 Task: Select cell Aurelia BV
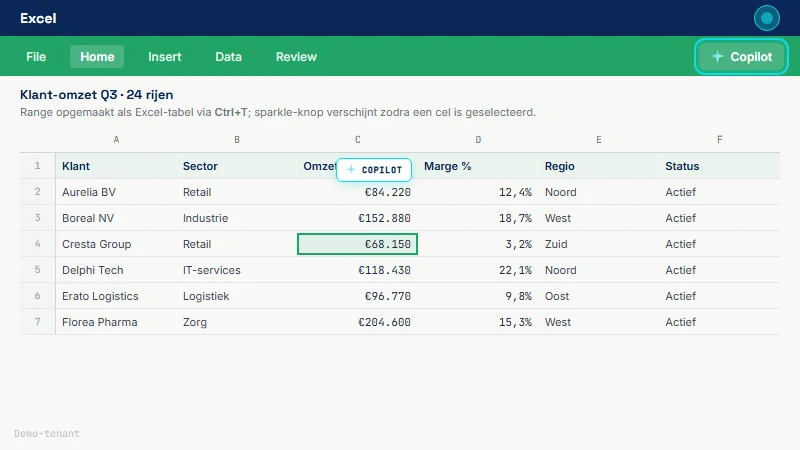116,192
